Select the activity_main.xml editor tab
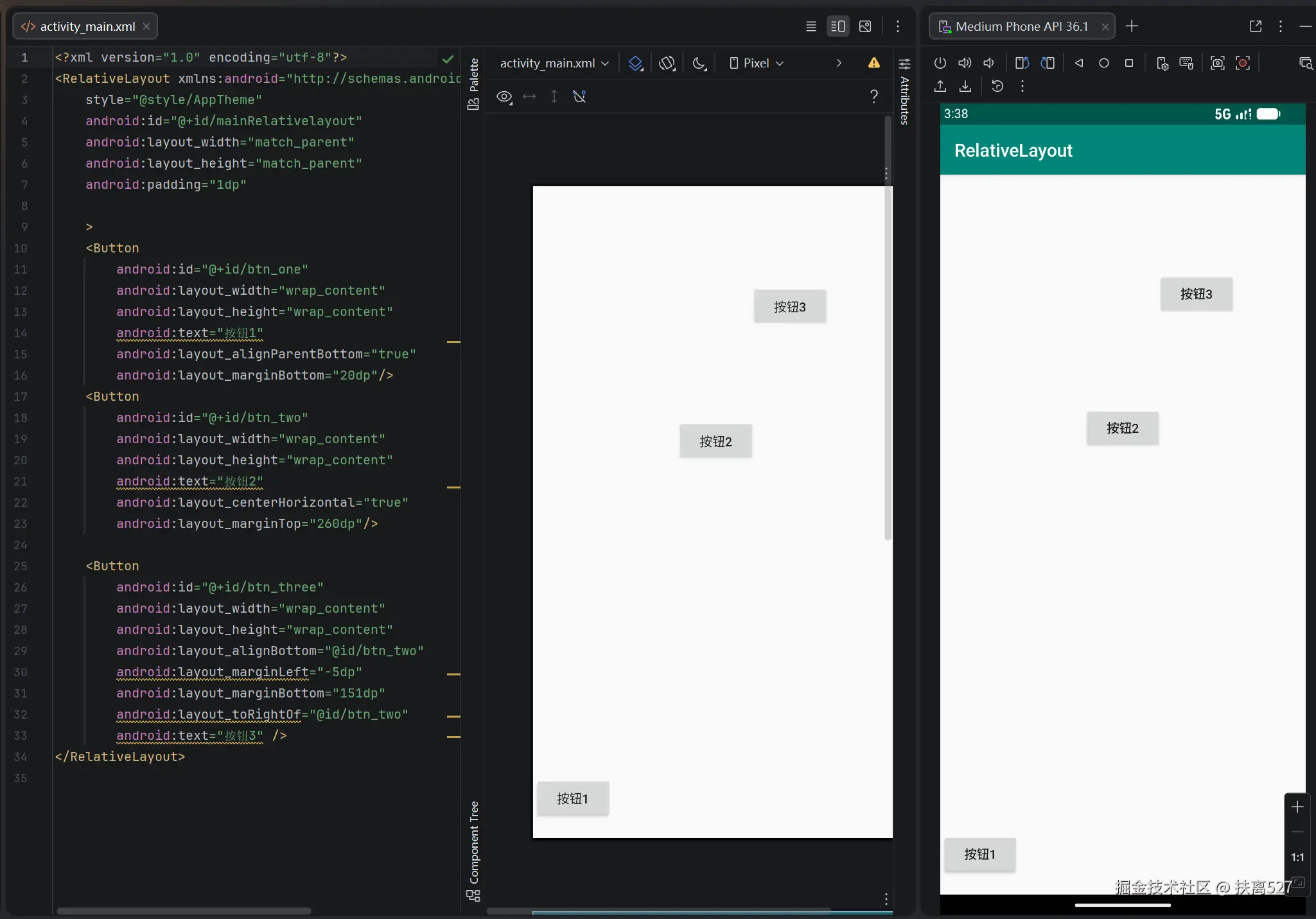The height and width of the screenshot is (919, 1316). point(87,26)
